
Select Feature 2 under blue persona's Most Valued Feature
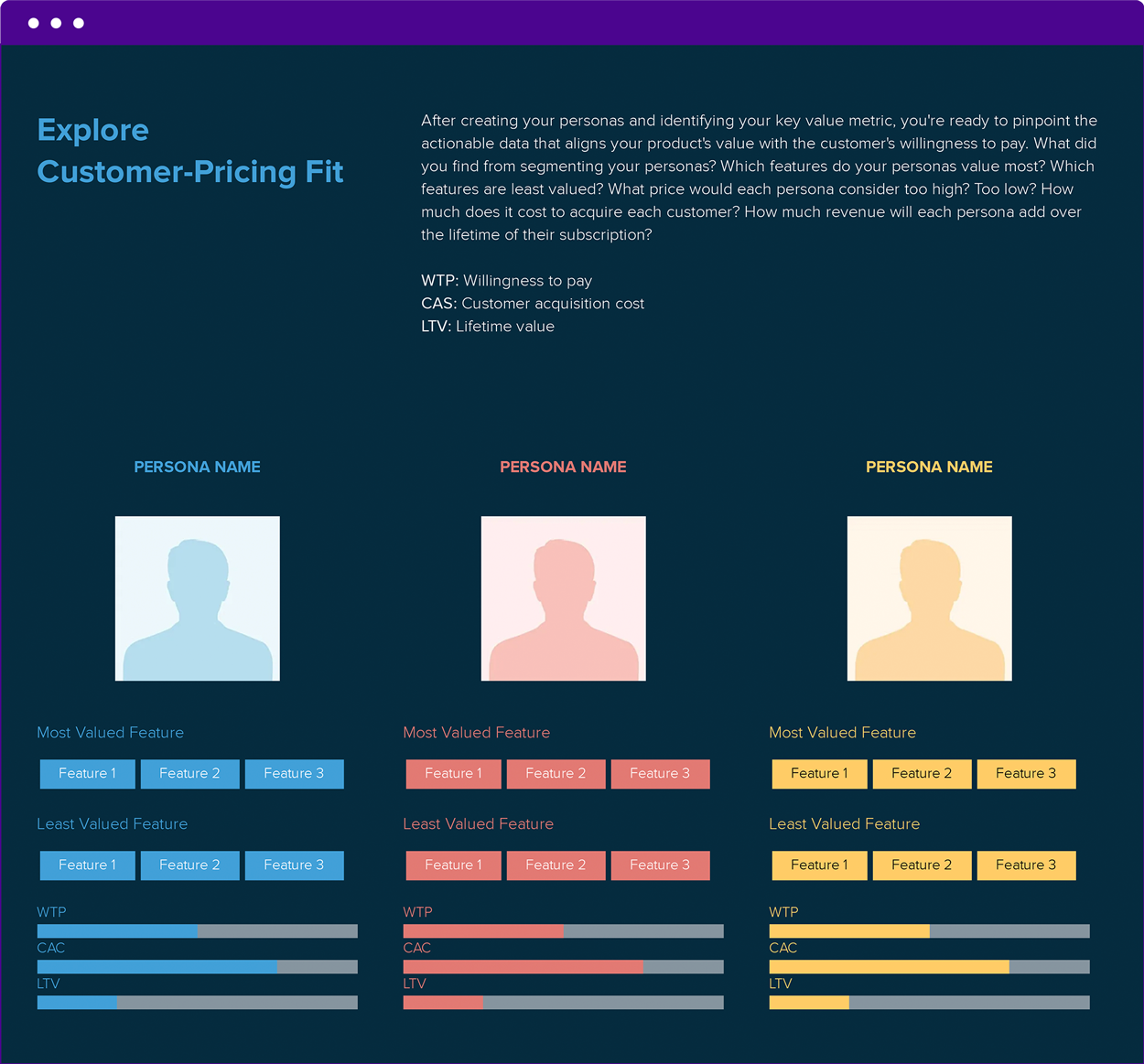pyautogui.click(x=189, y=773)
